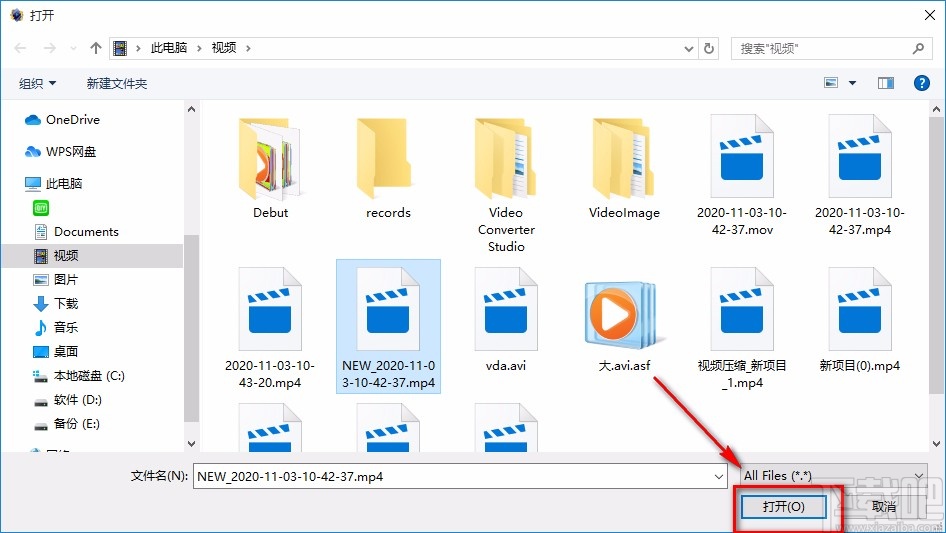
Task: Go up one folder level
Action: pos(95,48)
